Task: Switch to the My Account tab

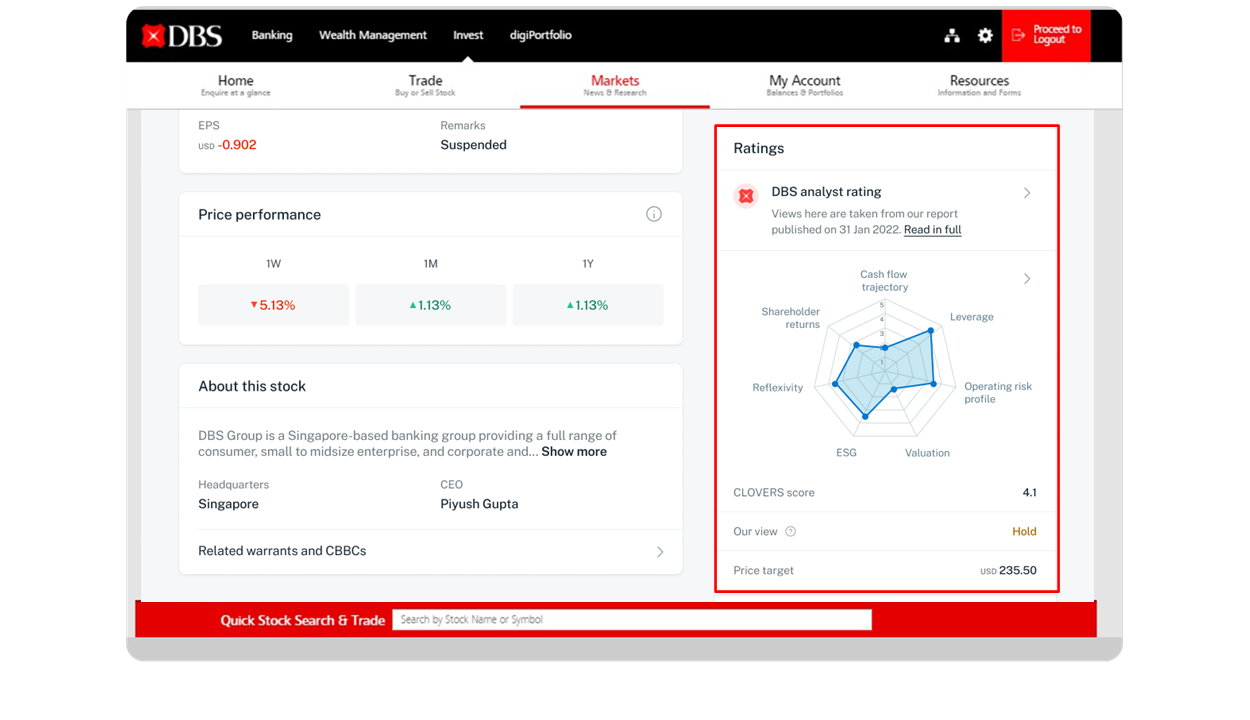Action: point(805,85)
